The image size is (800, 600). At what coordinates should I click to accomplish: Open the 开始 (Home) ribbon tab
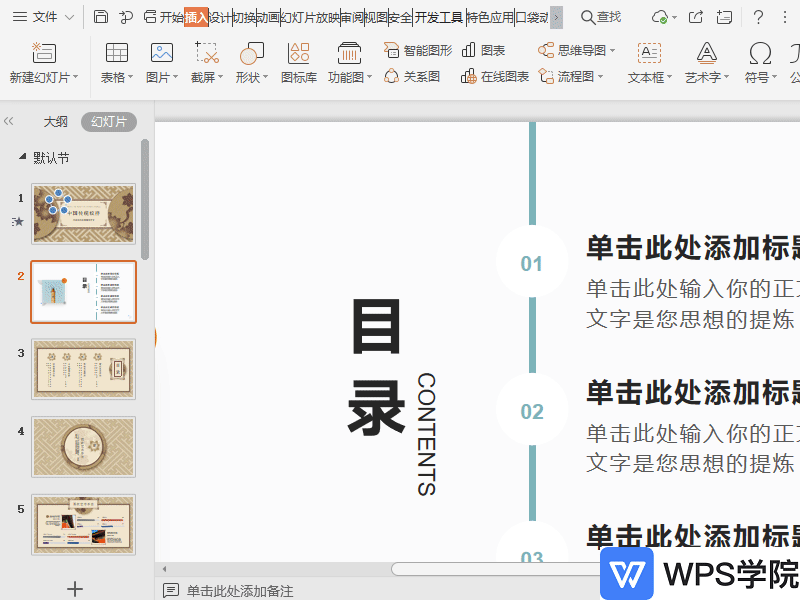click(171, 17)
